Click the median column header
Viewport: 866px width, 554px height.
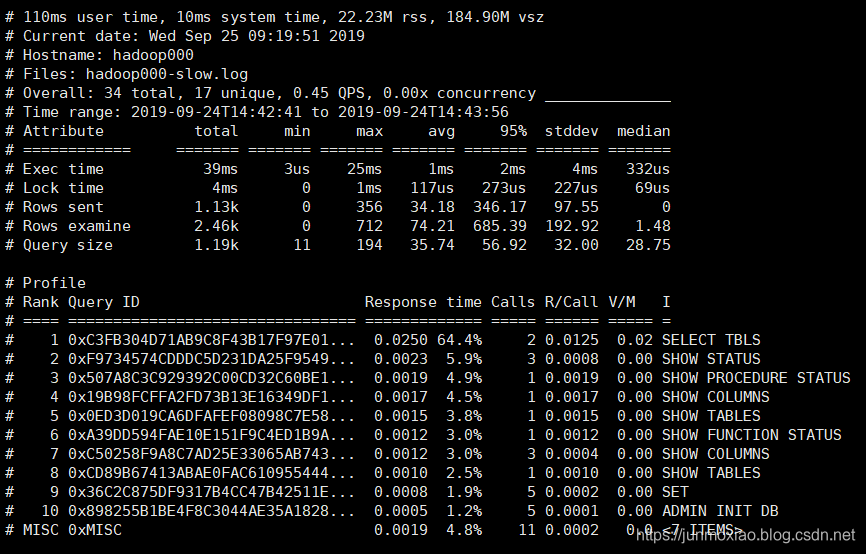[643, 131]
